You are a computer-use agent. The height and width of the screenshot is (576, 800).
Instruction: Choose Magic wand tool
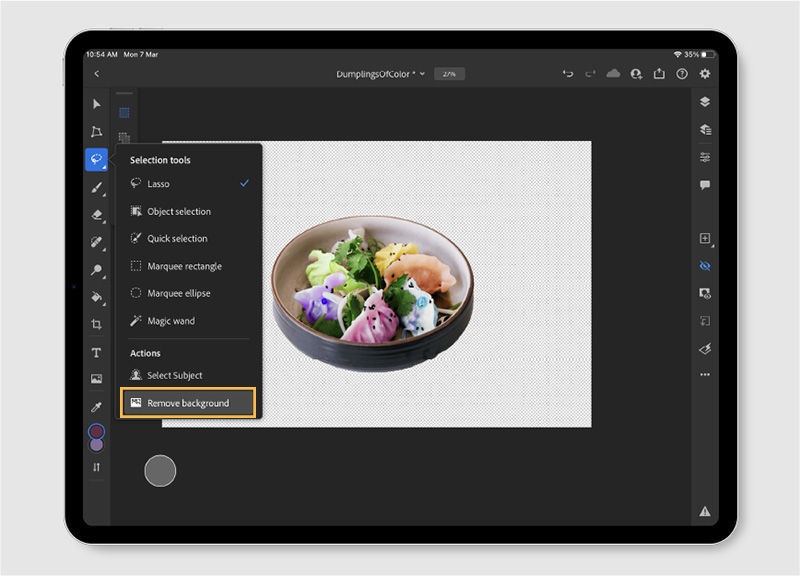pos(189,321)
